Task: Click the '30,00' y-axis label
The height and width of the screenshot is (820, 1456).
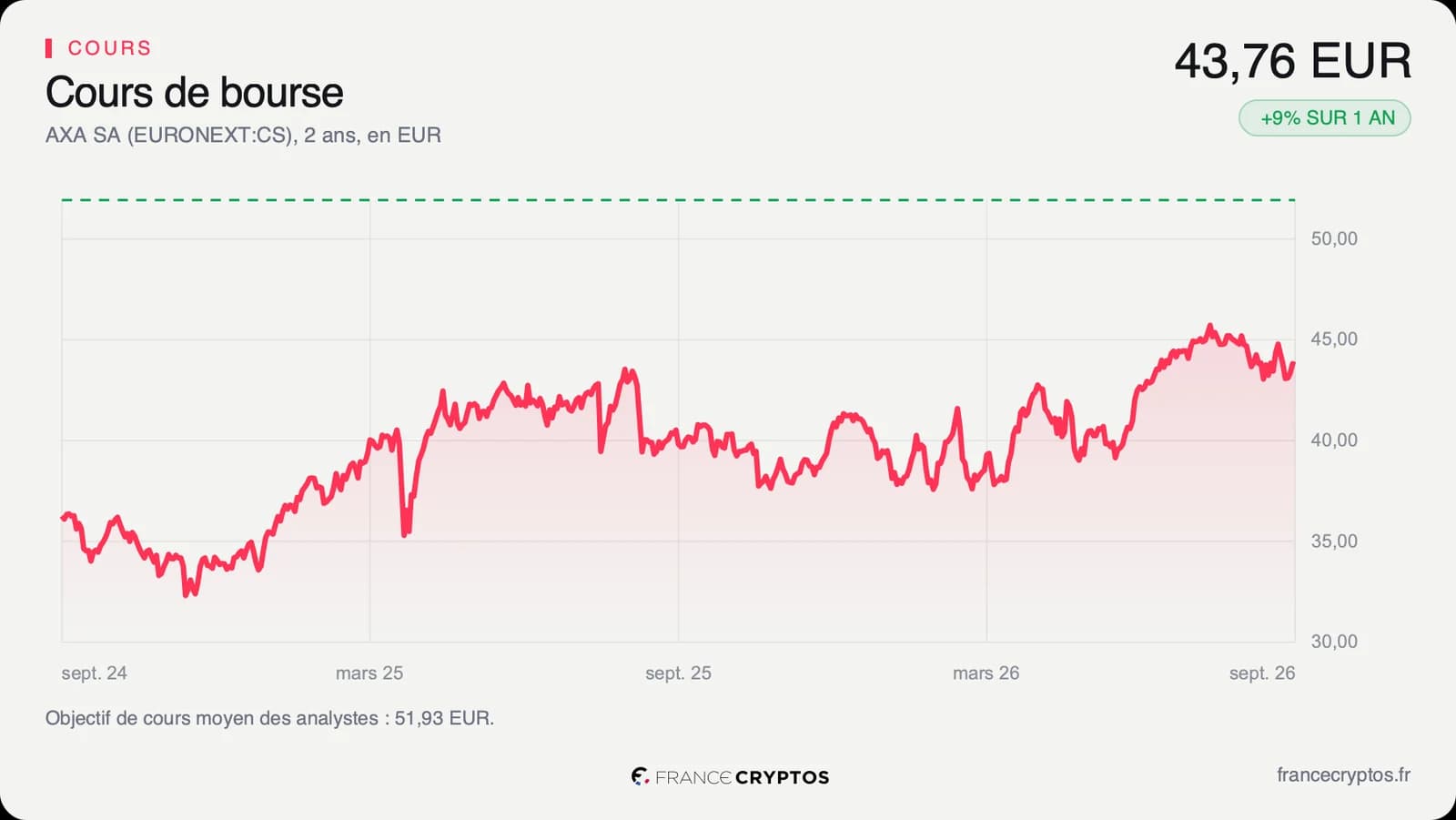Action: [1334, 642]
